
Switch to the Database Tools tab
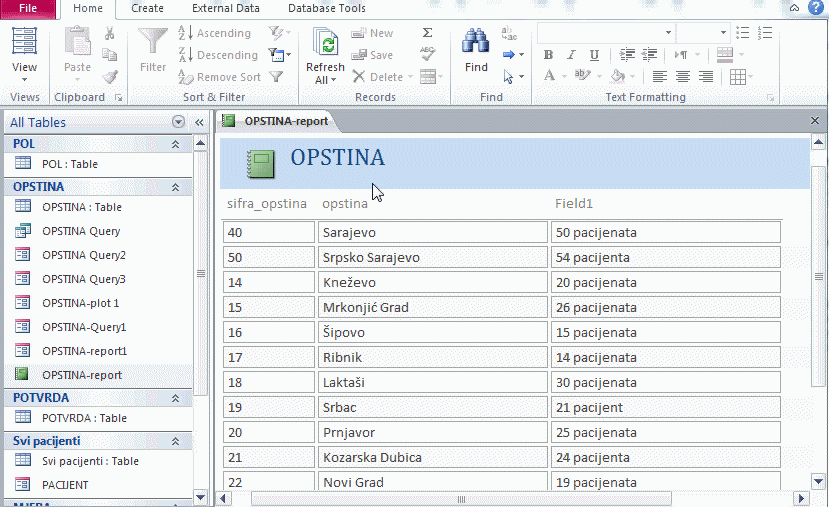point(327,8)
